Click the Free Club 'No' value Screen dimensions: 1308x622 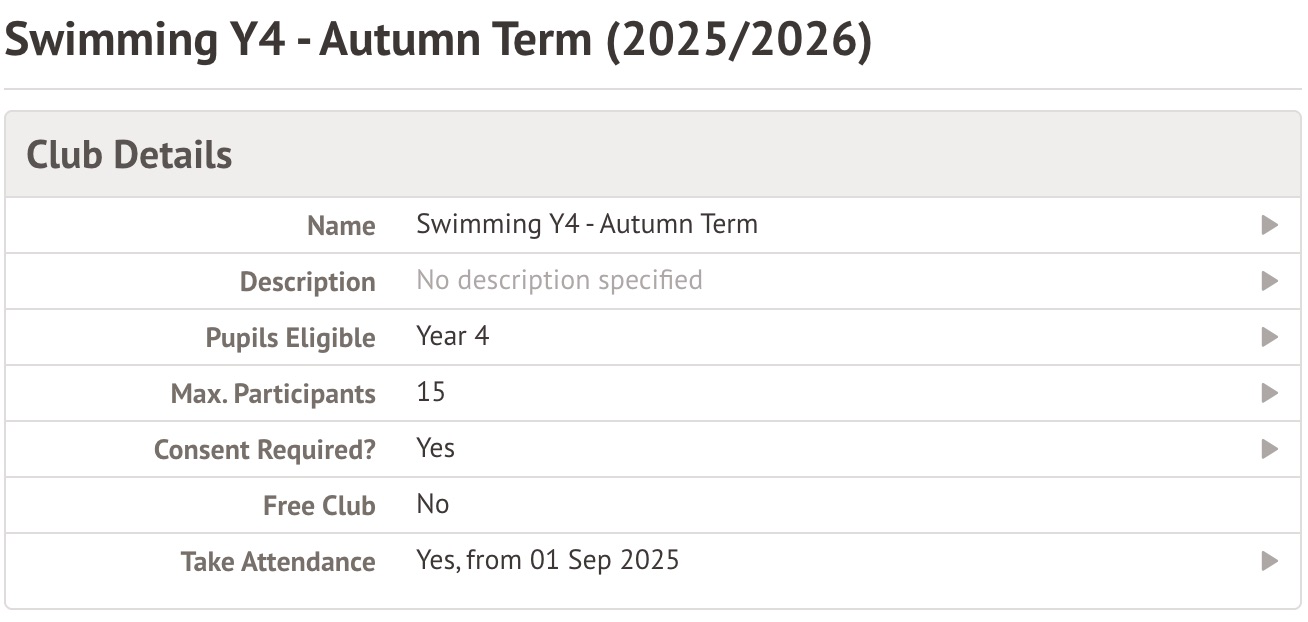pos(432,504)
